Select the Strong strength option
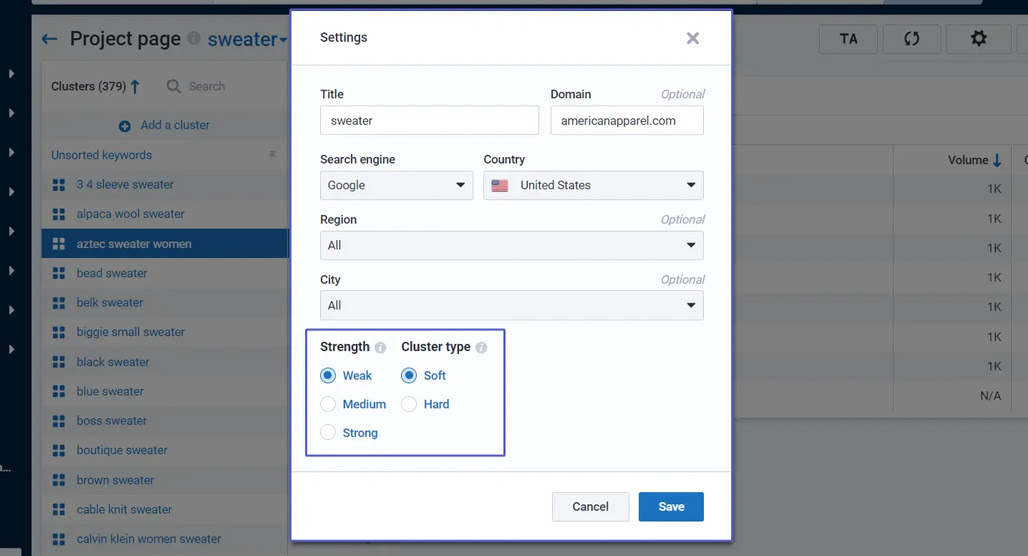The image size is (1028, 556). 328,433
